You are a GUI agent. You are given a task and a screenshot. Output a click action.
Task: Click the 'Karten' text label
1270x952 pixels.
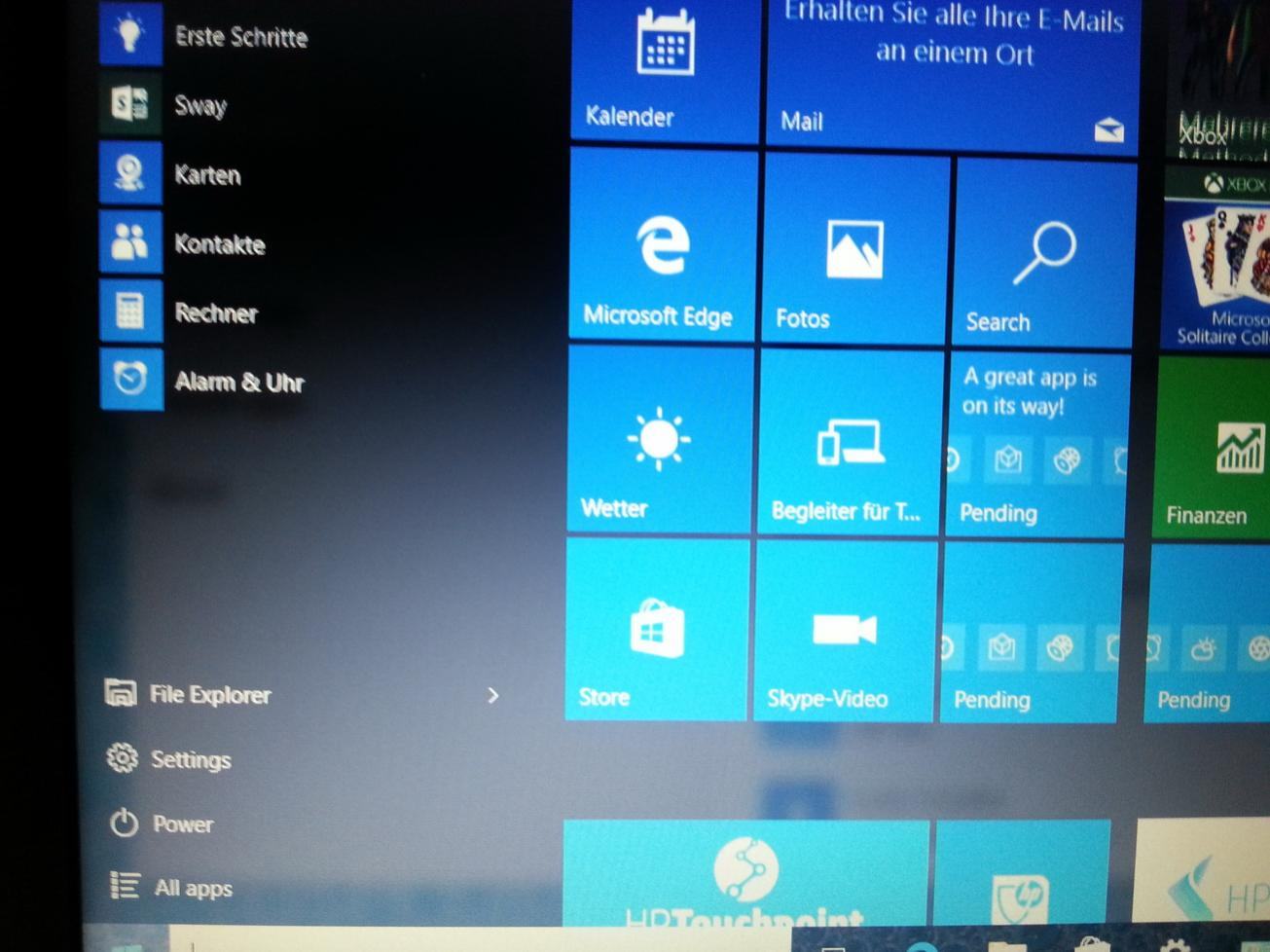click(207, 175)
